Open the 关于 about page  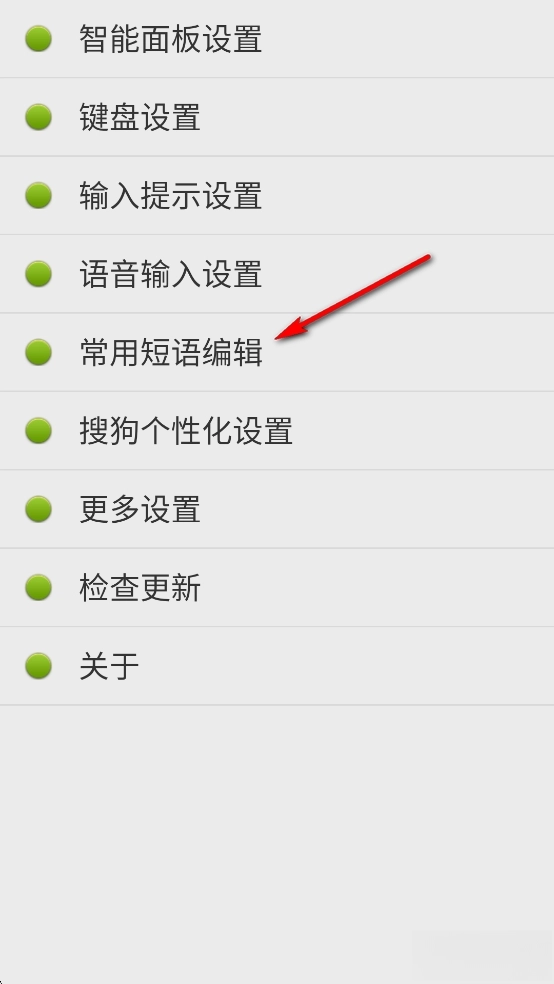277,666
